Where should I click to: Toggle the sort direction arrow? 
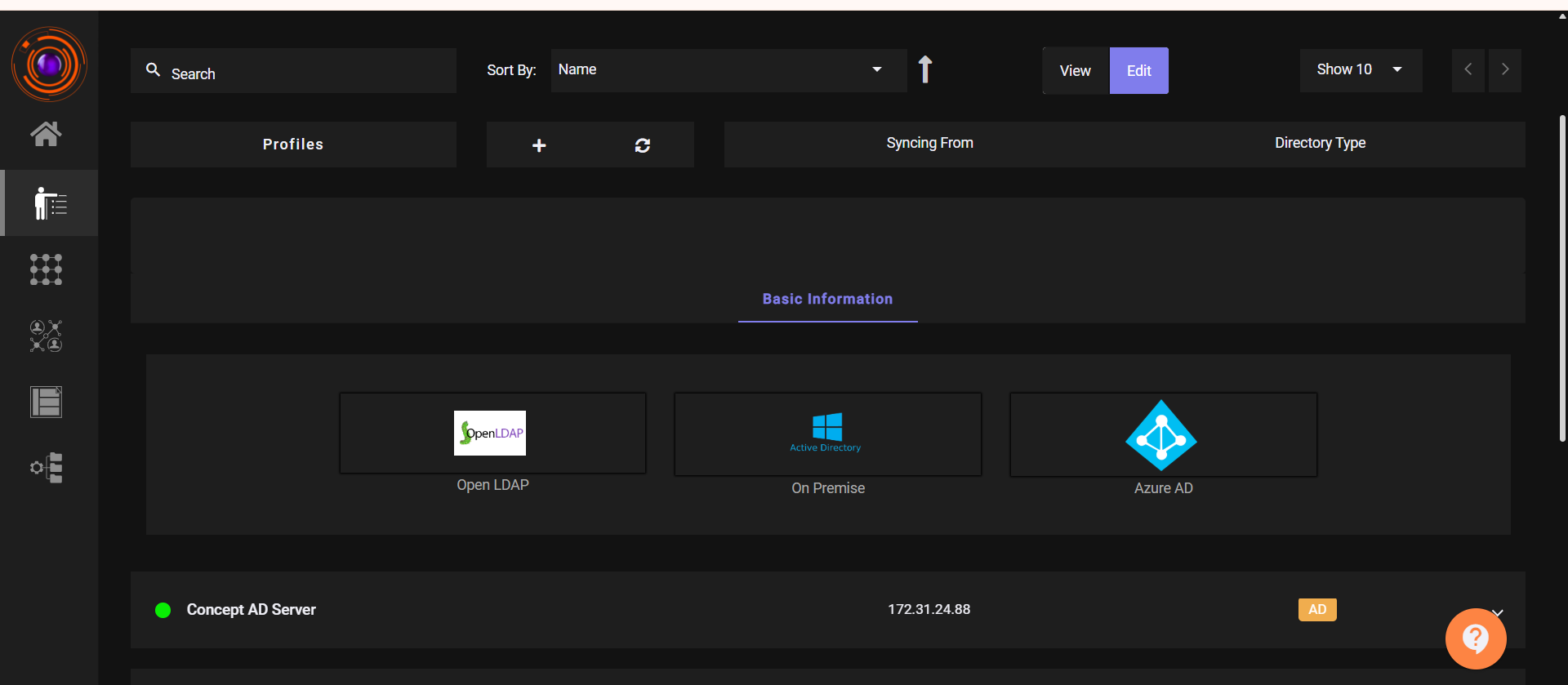925,69
